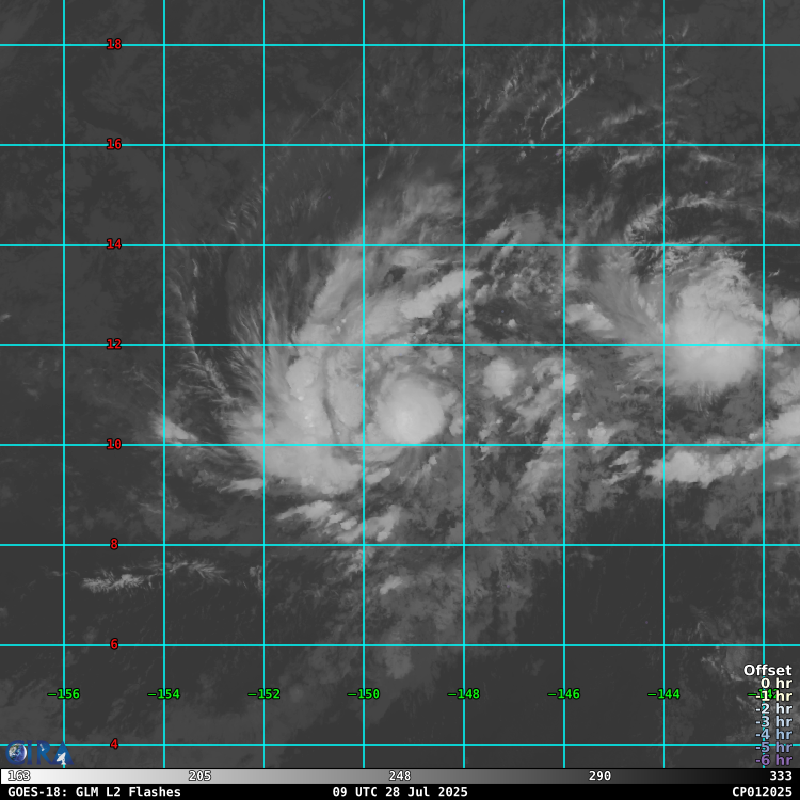The width and height of the screenshot is (800, 800).
Task: Click the -150 longitude label
Action: (364, 694)
